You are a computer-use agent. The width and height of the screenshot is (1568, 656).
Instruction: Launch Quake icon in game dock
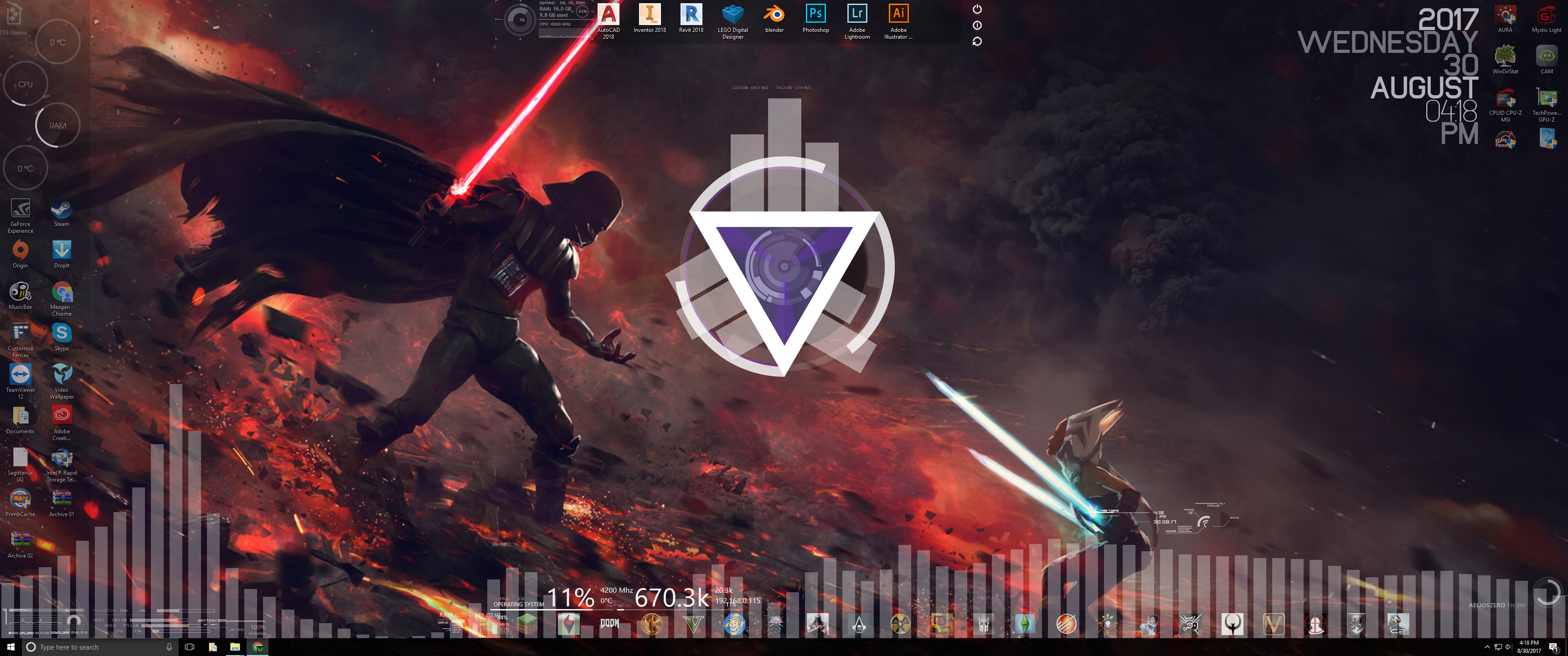tap(1233, 625)
